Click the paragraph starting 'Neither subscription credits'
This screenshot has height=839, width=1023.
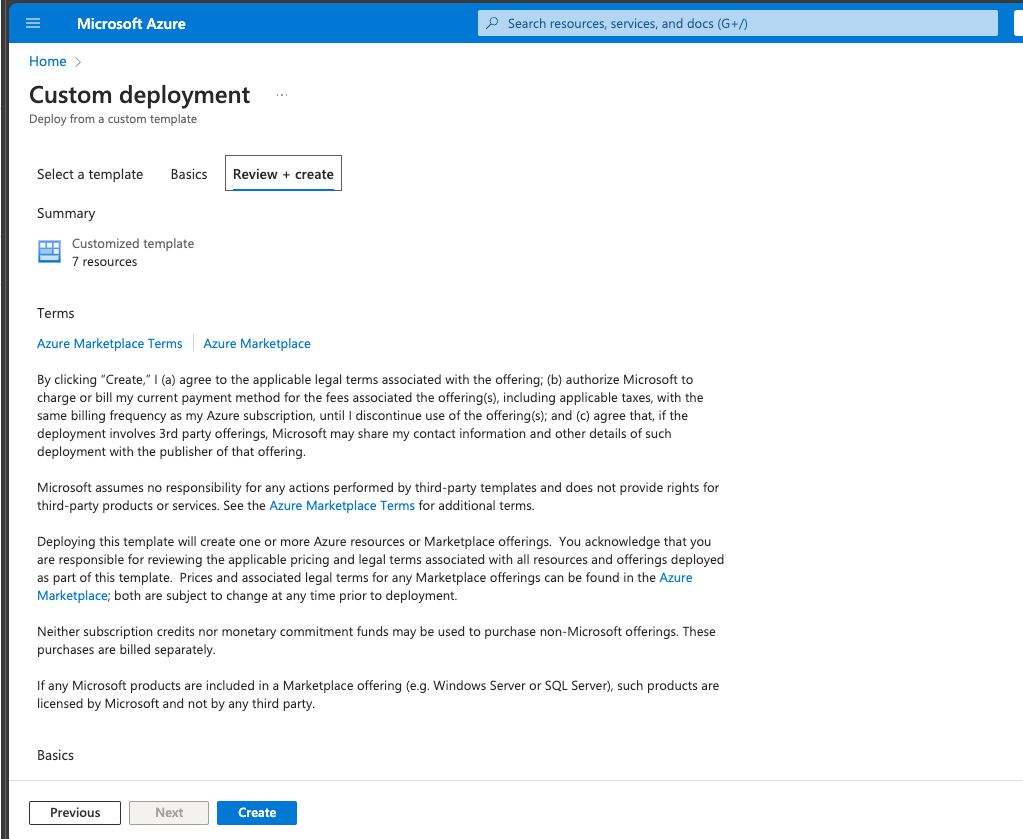tap(376, 641)
